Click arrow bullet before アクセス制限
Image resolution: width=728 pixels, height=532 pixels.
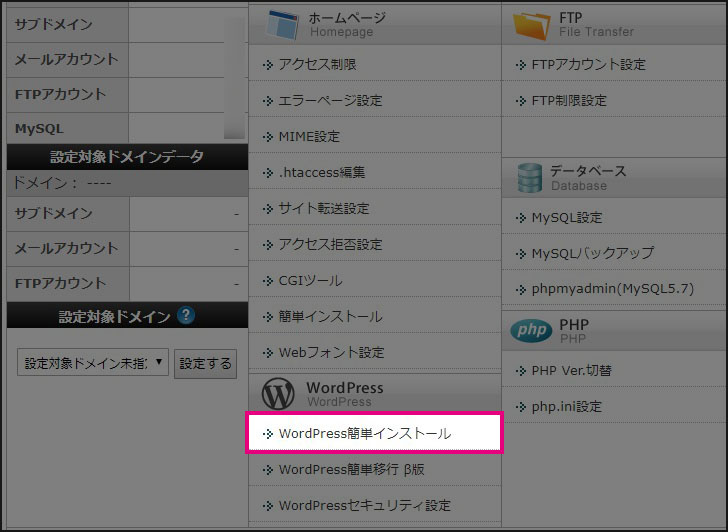coord(267,65)
